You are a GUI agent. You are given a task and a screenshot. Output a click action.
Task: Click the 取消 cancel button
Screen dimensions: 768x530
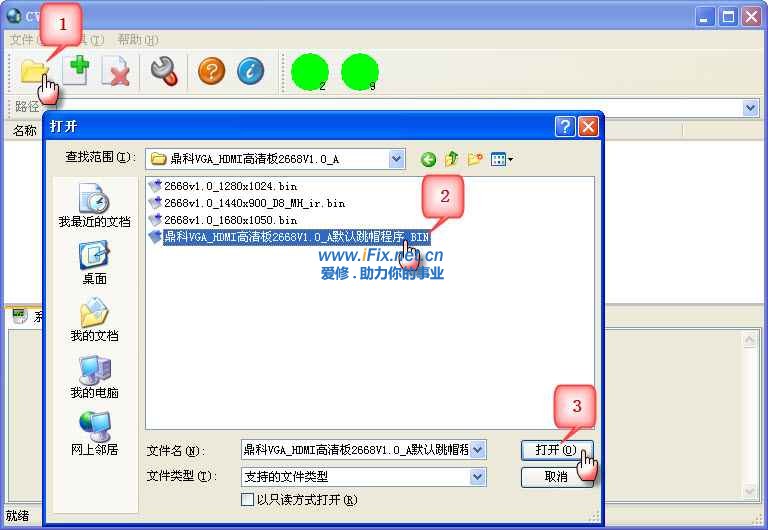click(x=556, y=477)
